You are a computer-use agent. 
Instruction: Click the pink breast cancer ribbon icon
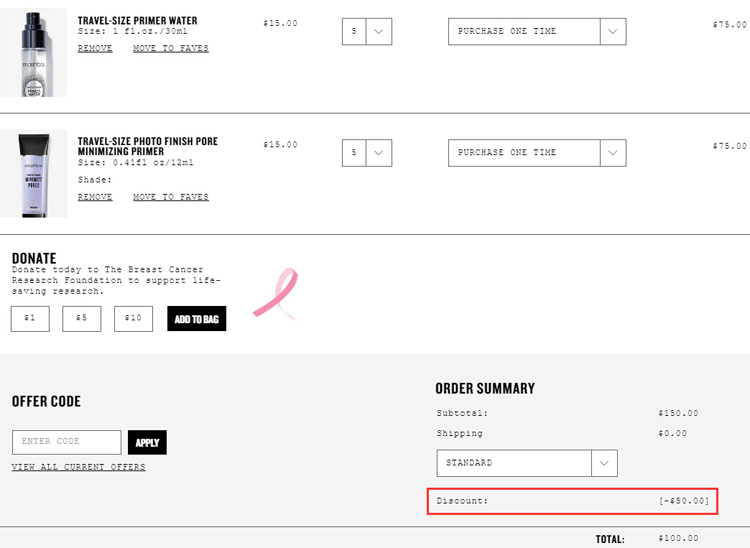[276, 293]
